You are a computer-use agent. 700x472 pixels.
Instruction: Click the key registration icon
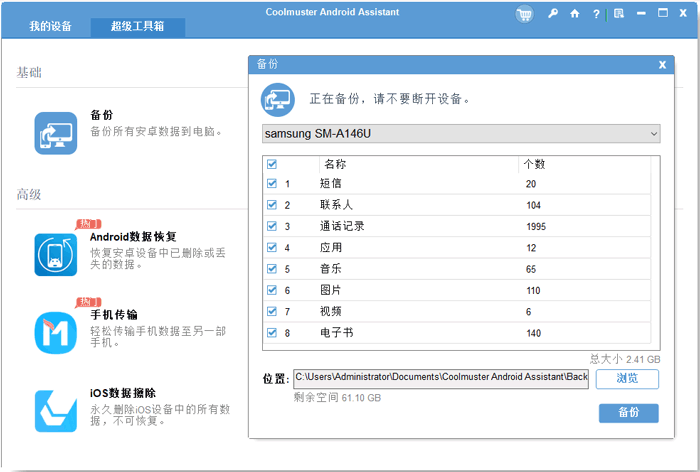click(x=553, y=13)
